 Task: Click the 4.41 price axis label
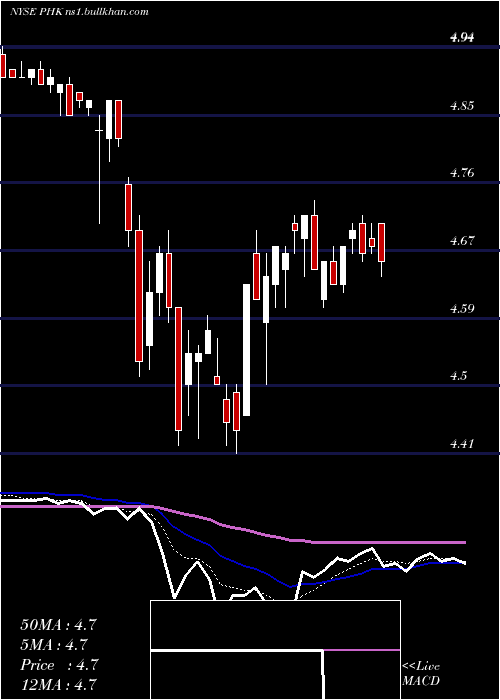(x=462, y=444)
